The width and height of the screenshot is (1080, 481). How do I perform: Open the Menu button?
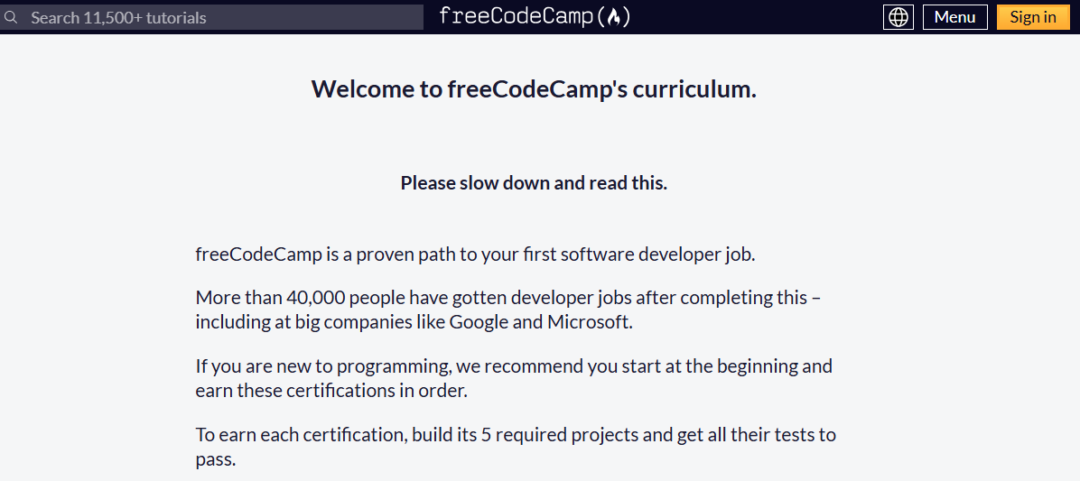(955, 17)
